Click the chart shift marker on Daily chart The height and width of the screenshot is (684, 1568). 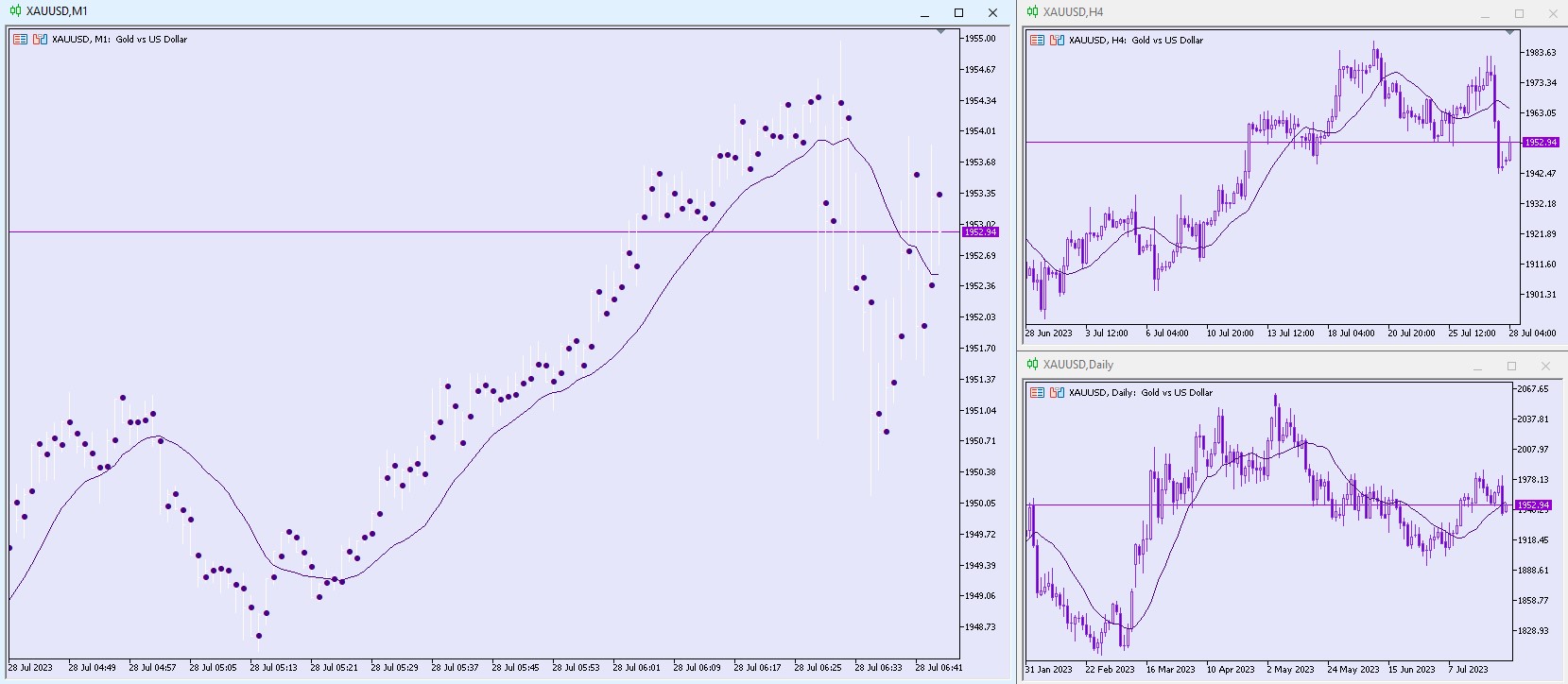[1504, 385]
